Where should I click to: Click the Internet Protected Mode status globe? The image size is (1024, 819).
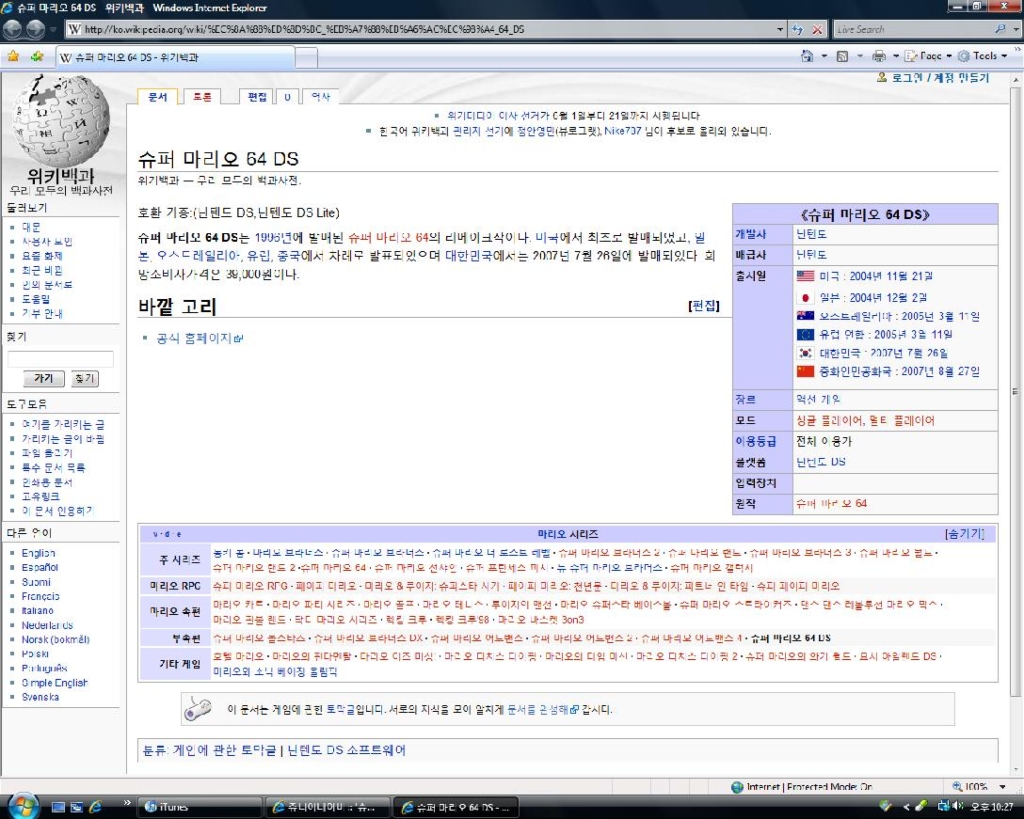(x=737, y=786)
